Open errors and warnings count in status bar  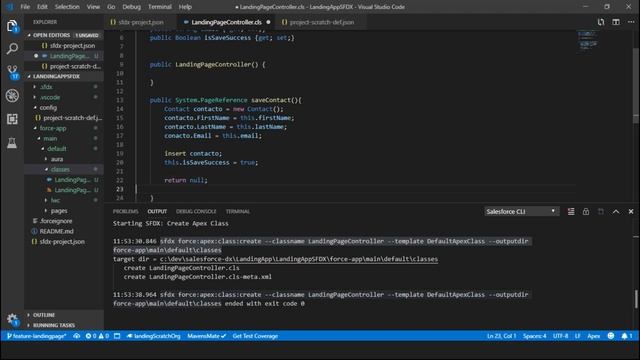coord(97,336)
